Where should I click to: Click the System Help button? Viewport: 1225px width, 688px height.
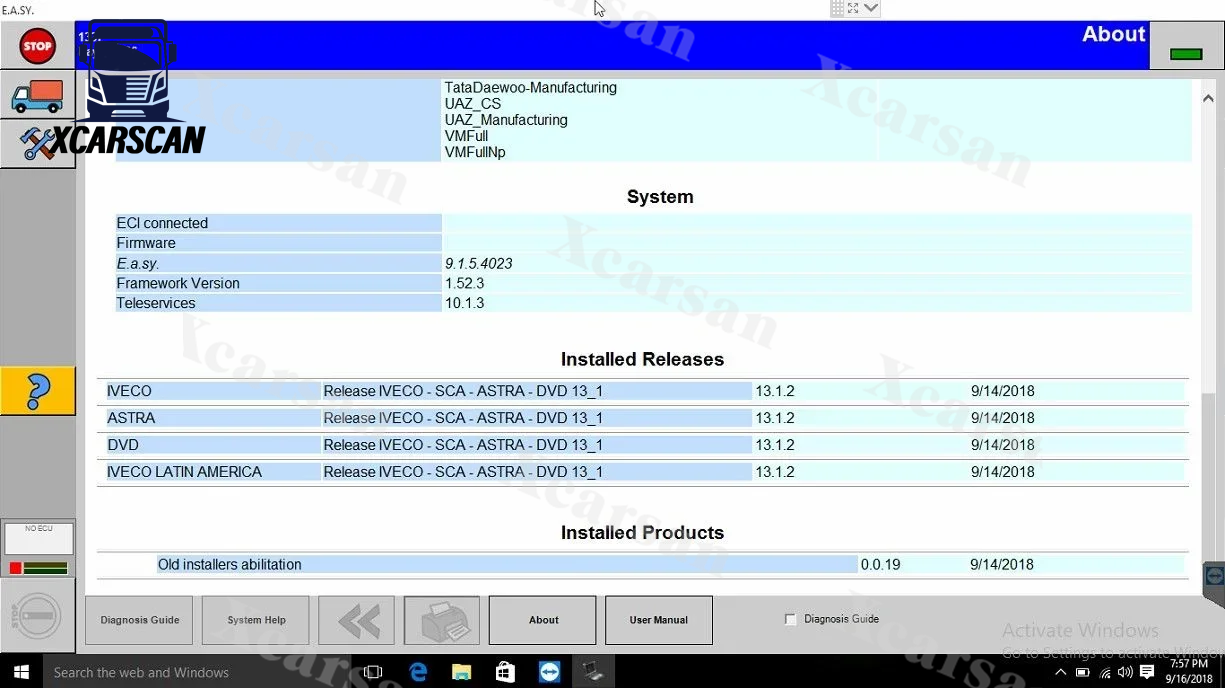coord(256,620)
